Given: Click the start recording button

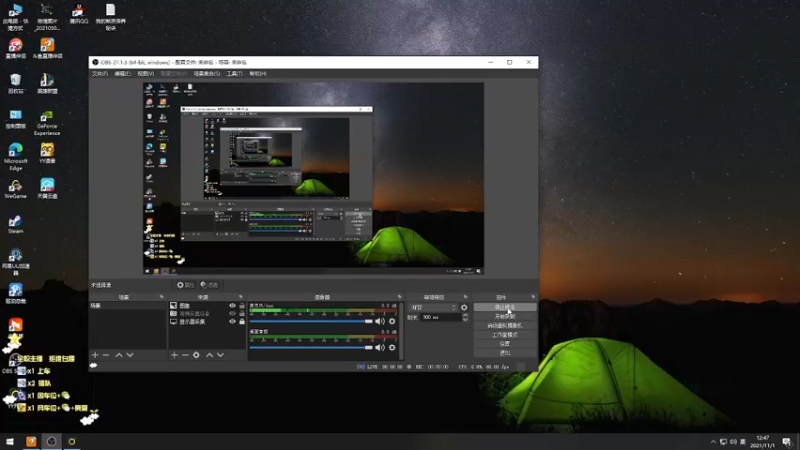Looking at the screenshot, I should [505, 316].
